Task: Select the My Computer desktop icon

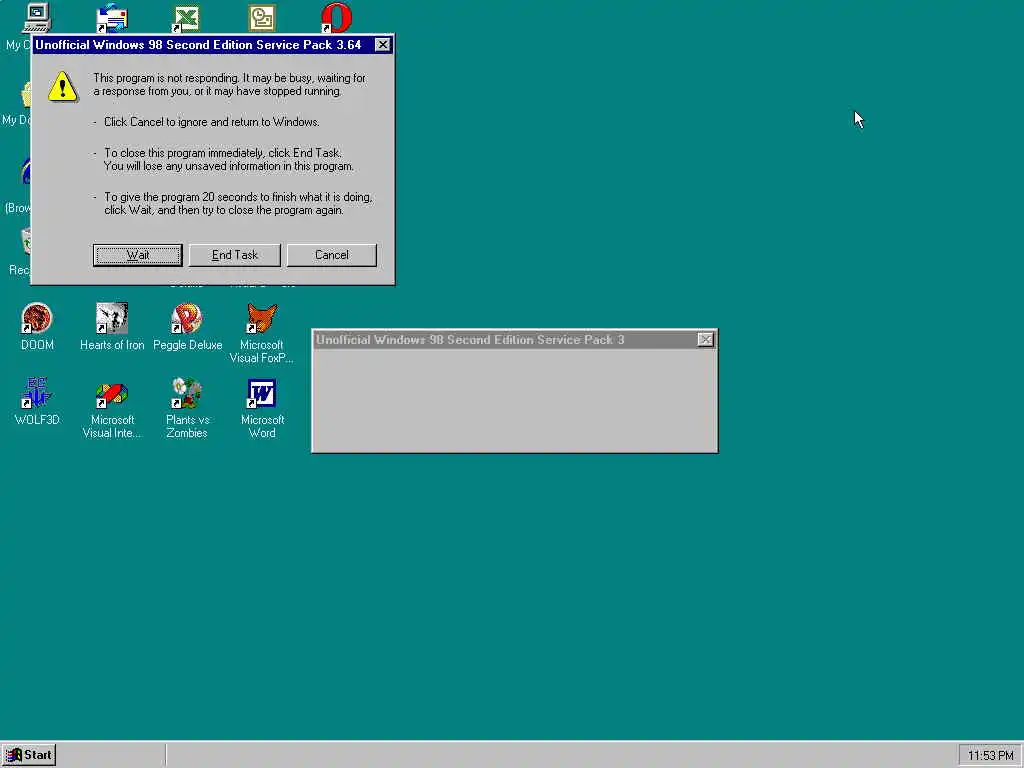Action: click(36, 17)
